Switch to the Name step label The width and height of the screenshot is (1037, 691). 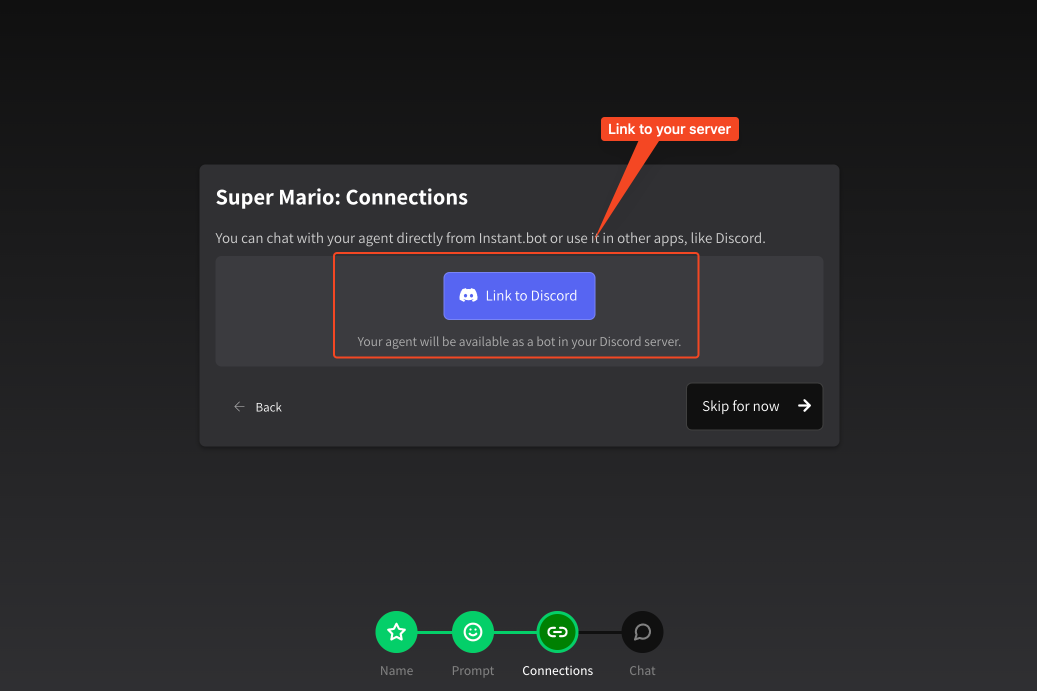click(x=396, y=671)
